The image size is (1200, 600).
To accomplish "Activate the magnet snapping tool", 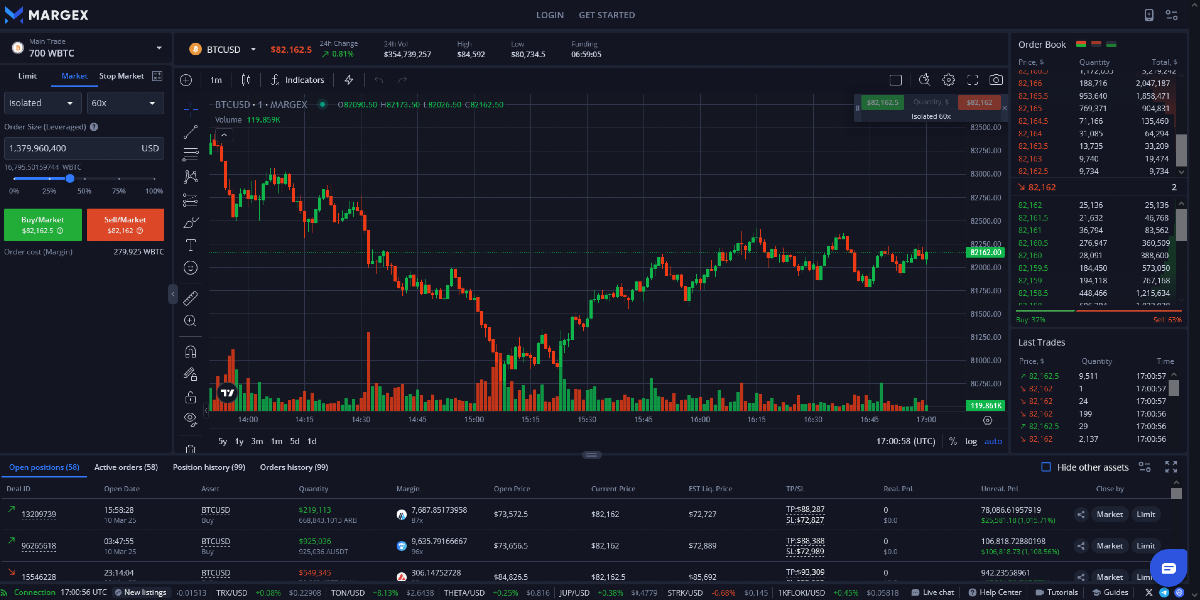I will pos(190,351).
